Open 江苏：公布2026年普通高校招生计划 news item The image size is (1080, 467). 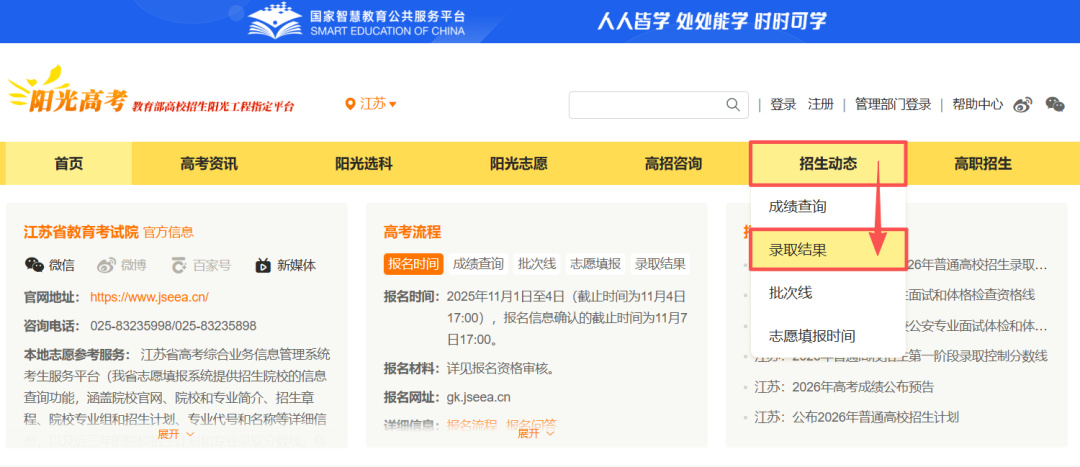856,417
